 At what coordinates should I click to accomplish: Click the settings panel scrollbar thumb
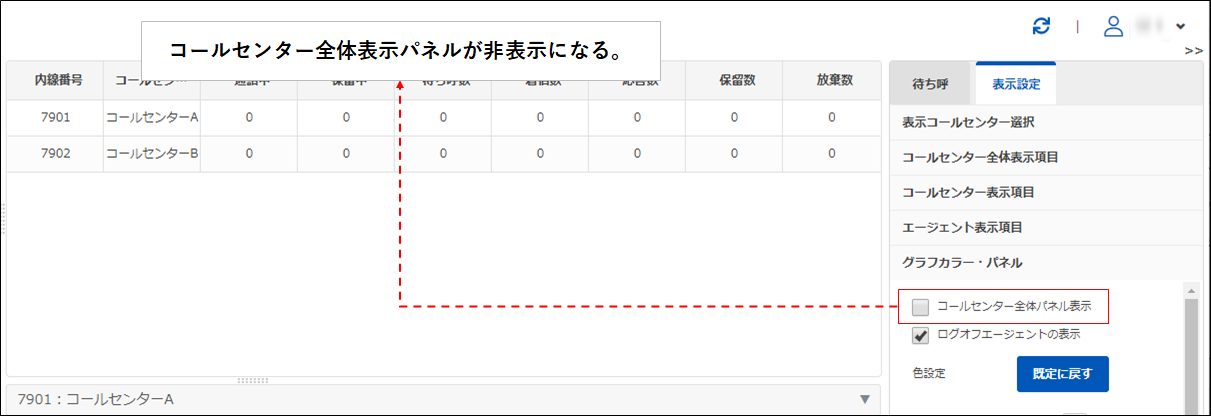[1190, 350]
